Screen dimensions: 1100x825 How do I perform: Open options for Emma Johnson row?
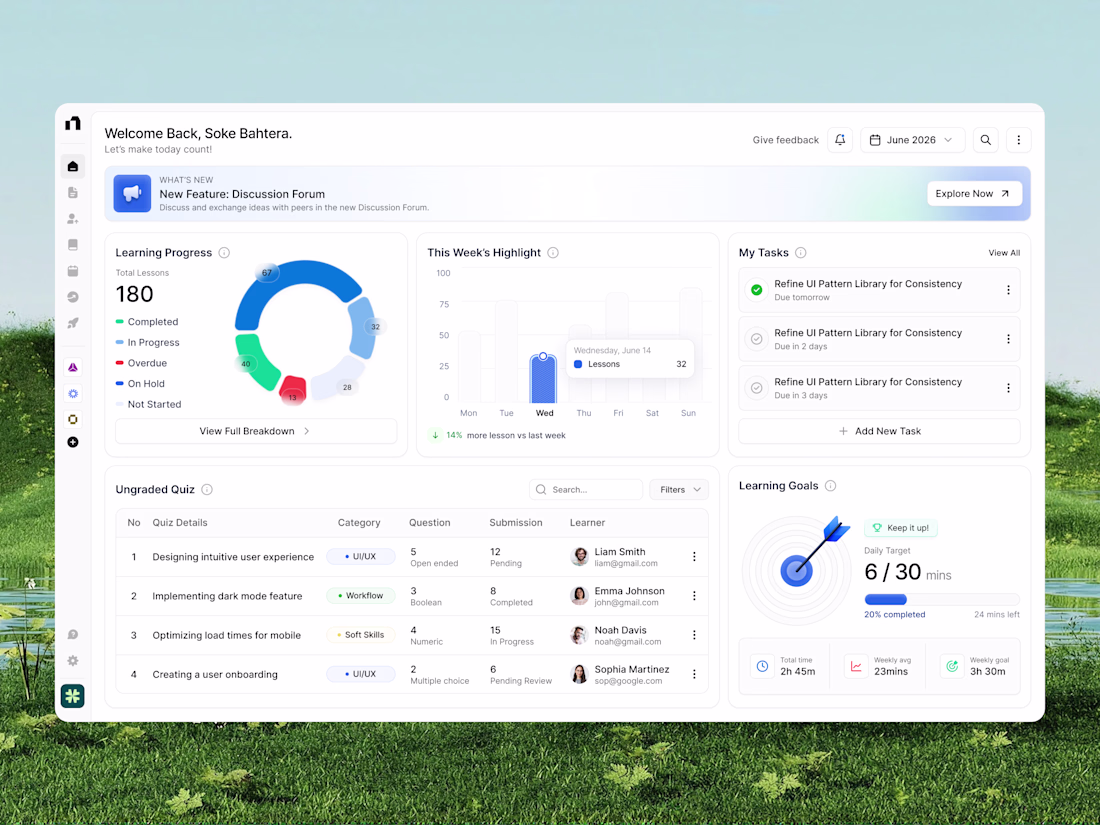coord(695,596)
